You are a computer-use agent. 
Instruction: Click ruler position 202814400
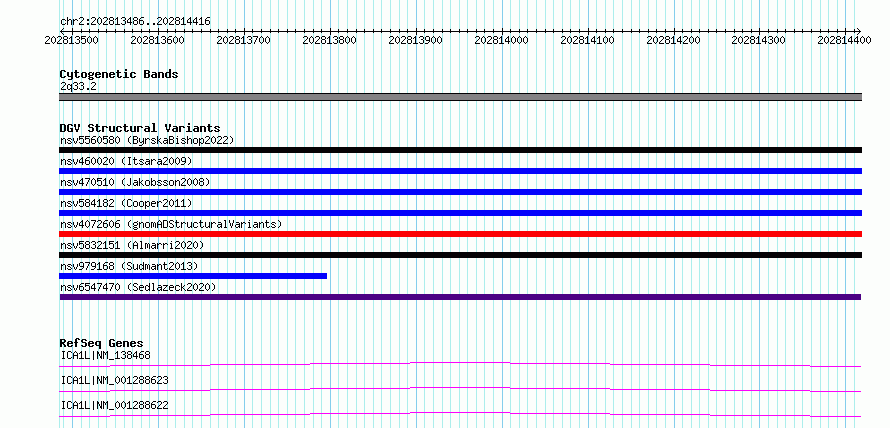coord(845,40)
